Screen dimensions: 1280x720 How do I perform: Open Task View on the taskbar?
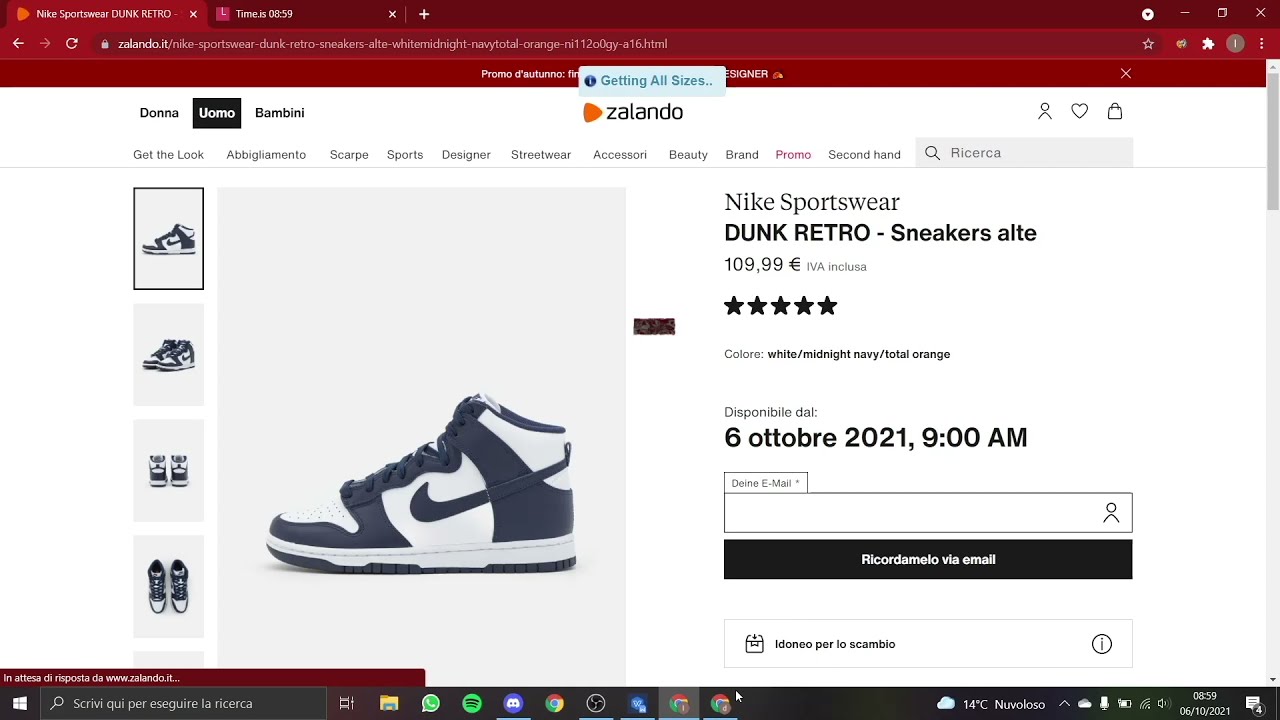point(347,704)
